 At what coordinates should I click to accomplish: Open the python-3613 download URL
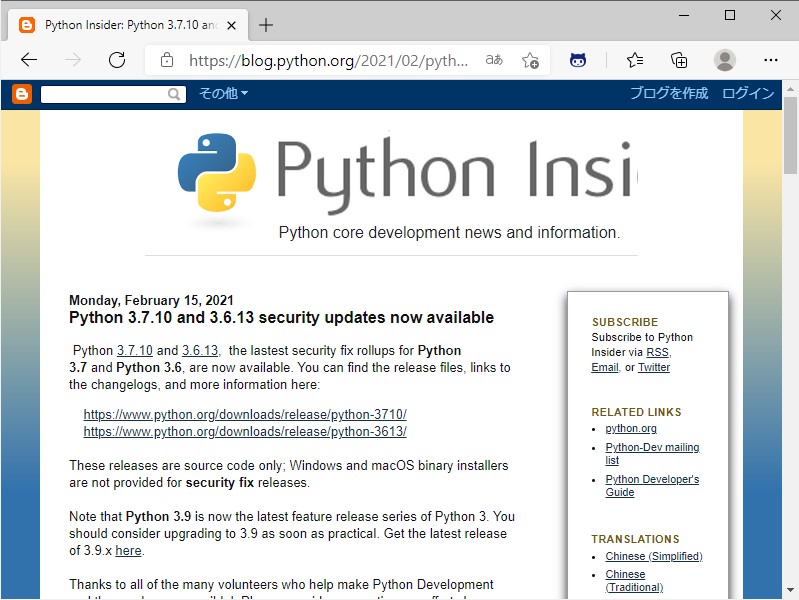point(245,432)
